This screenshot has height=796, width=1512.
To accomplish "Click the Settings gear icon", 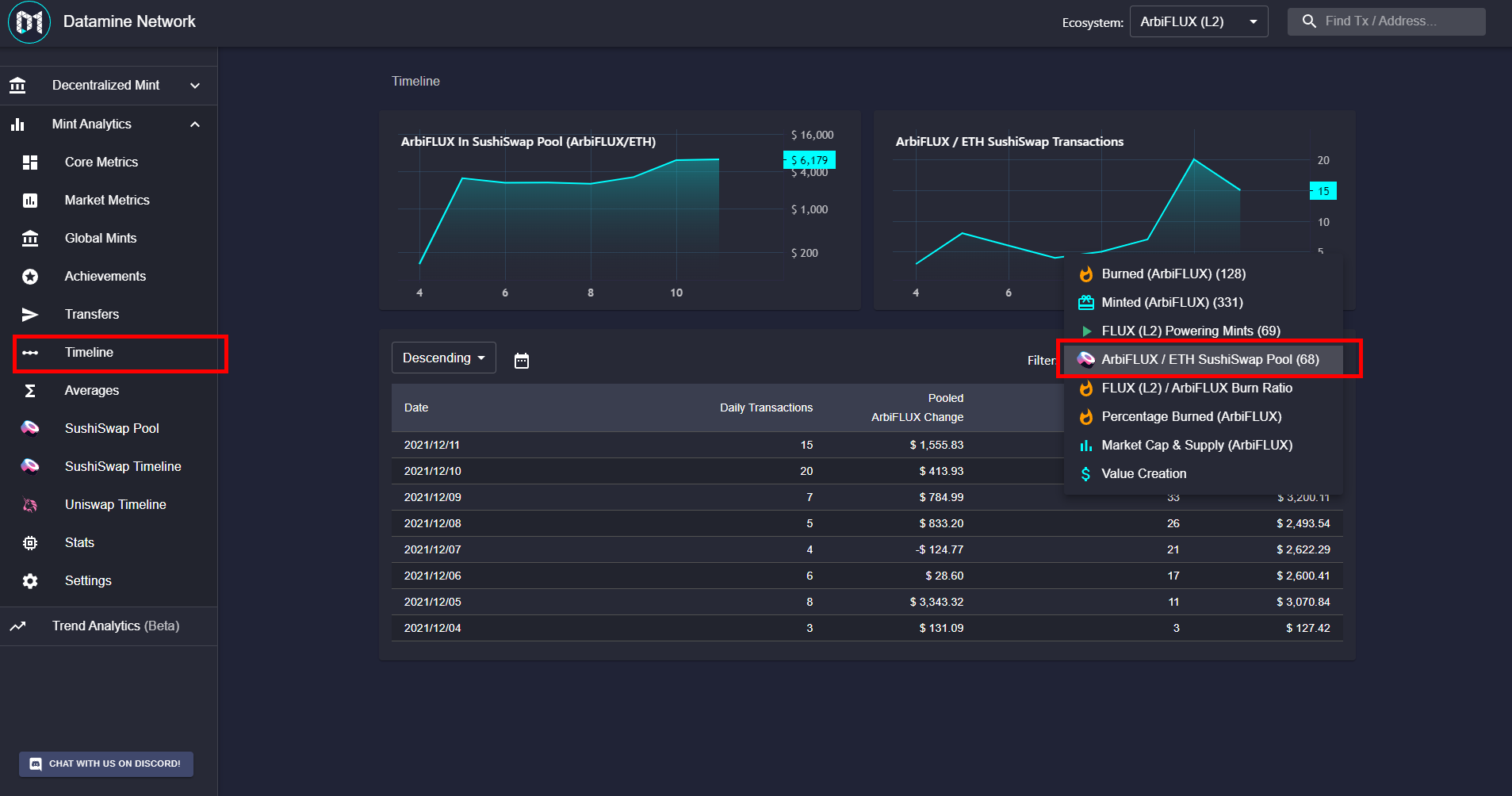I will click(30, 580).
